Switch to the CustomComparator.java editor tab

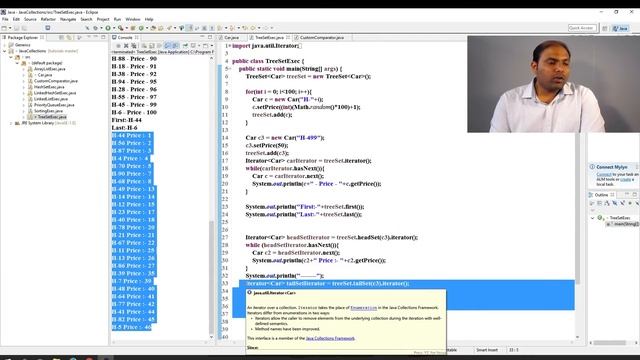click(322, 38)
